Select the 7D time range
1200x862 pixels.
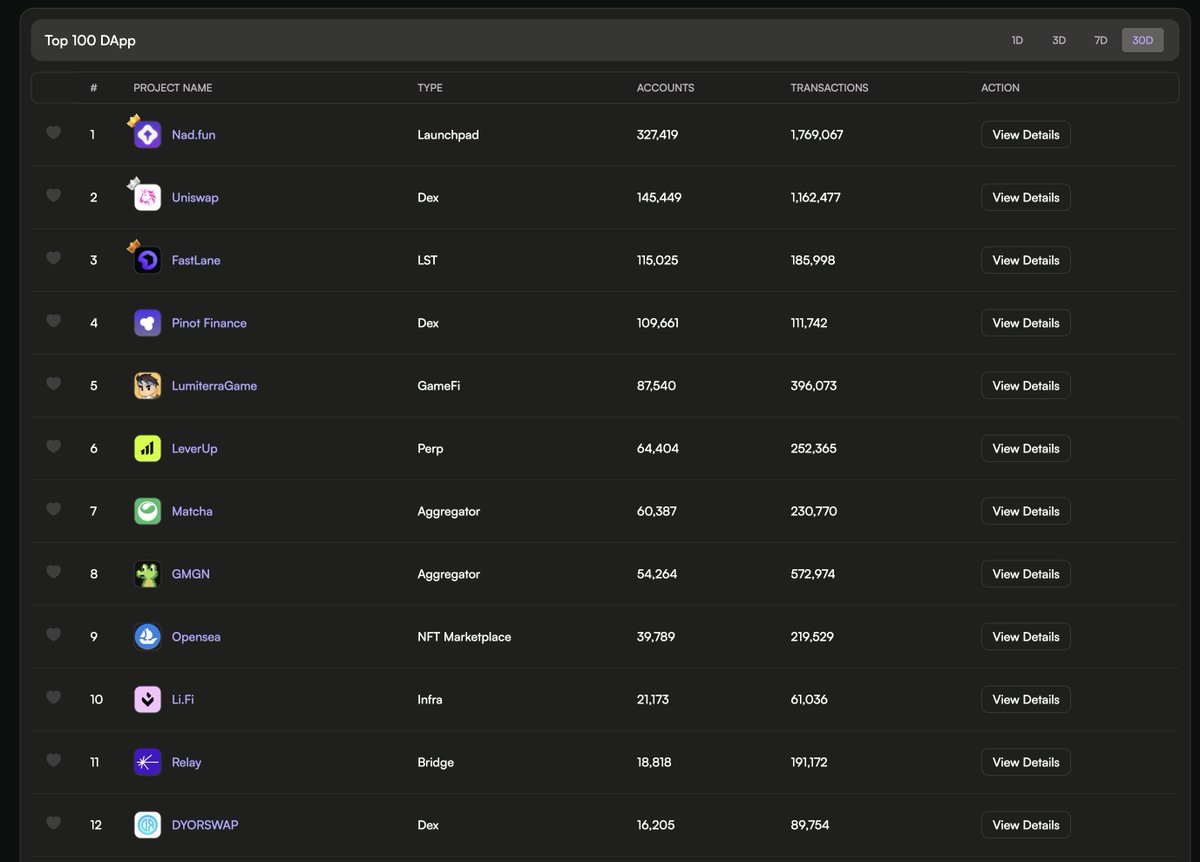[x=1100, y=40]
